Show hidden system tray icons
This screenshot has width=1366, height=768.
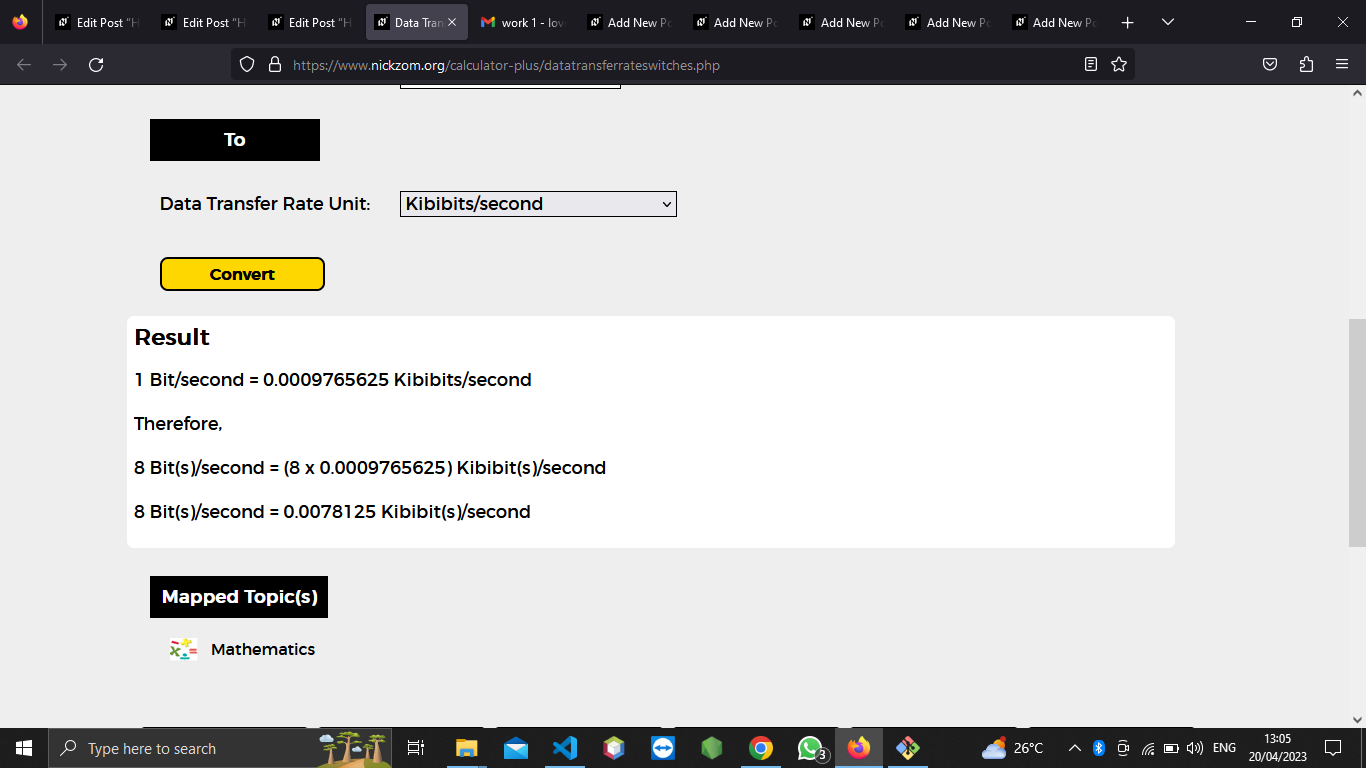1075,748
